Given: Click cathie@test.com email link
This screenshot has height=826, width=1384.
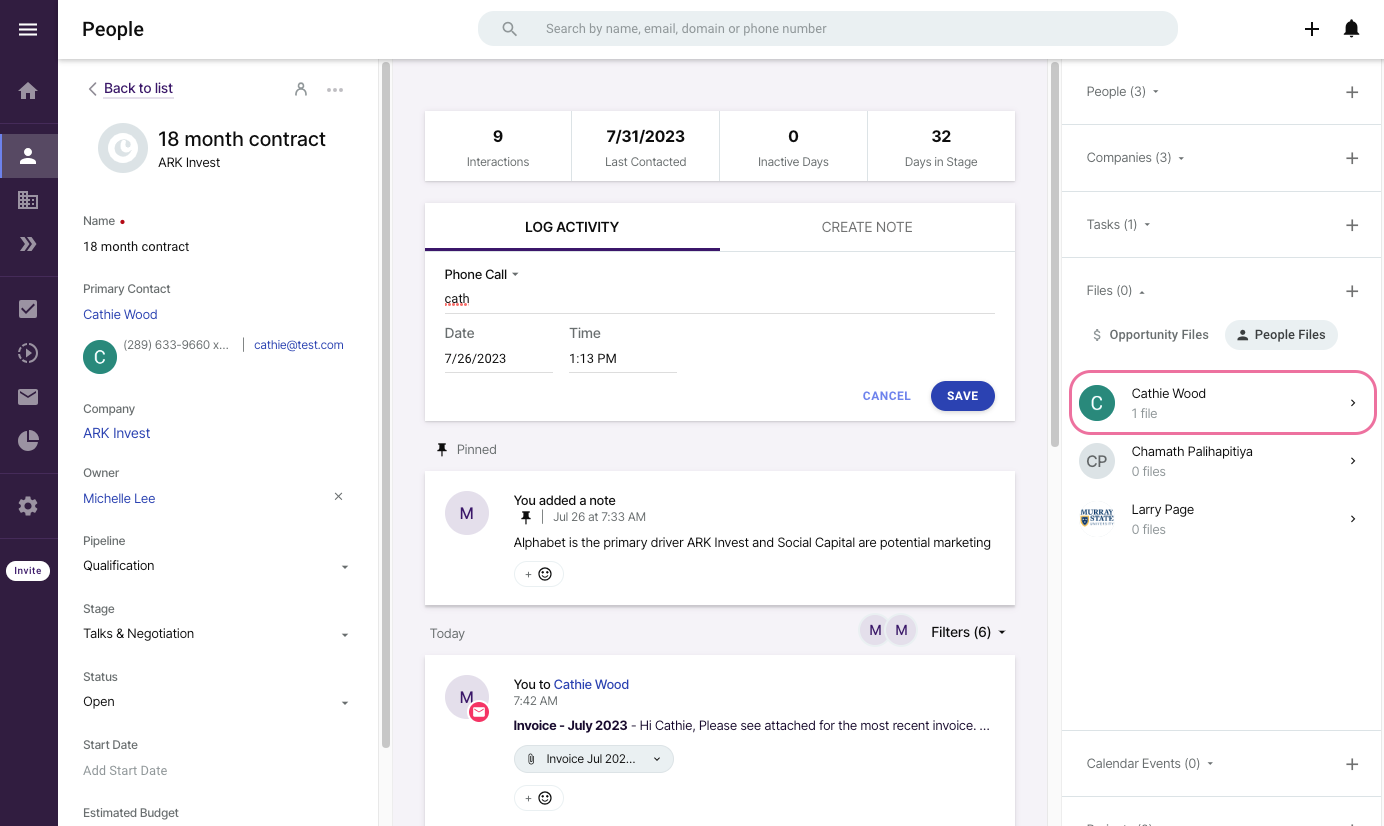Looking at the screenshot, I should (x=299, y=345).
